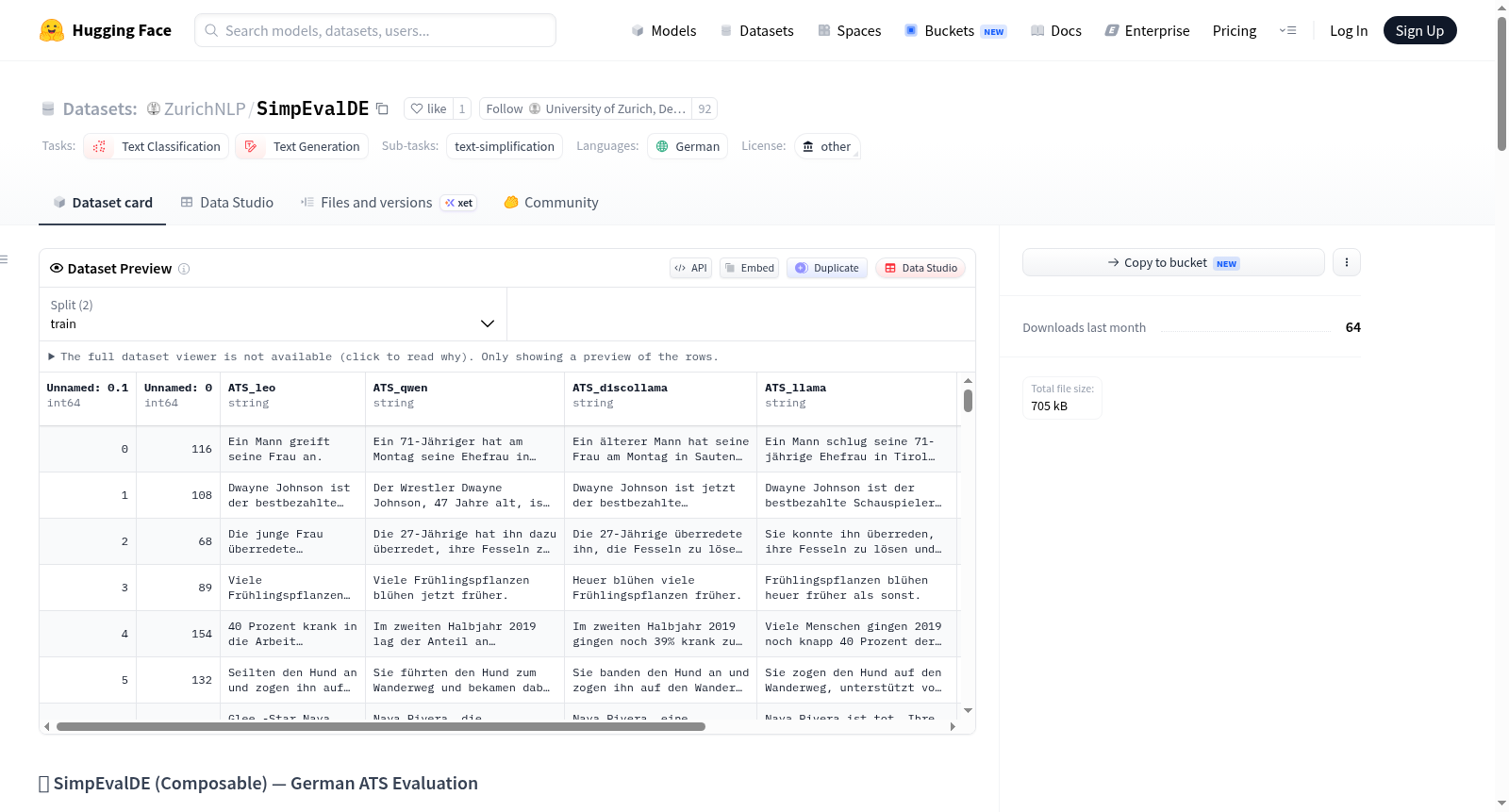Click the Text Generation task icon
Screen dimensions: 1509x812
[x=251, y=146]
